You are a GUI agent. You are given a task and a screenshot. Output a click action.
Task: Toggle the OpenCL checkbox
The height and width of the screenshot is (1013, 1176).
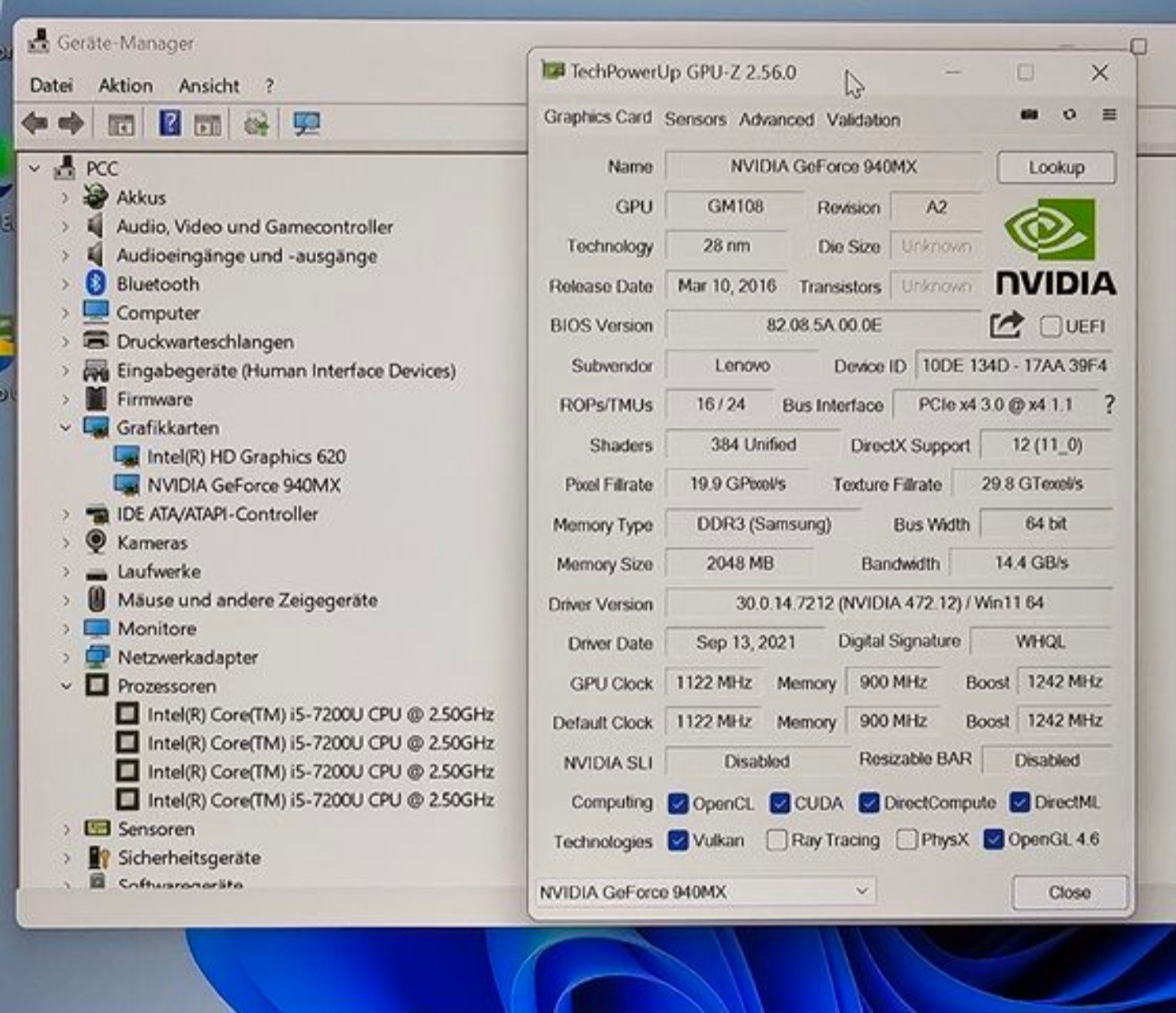pyautogui.click(x=678, y=803)
